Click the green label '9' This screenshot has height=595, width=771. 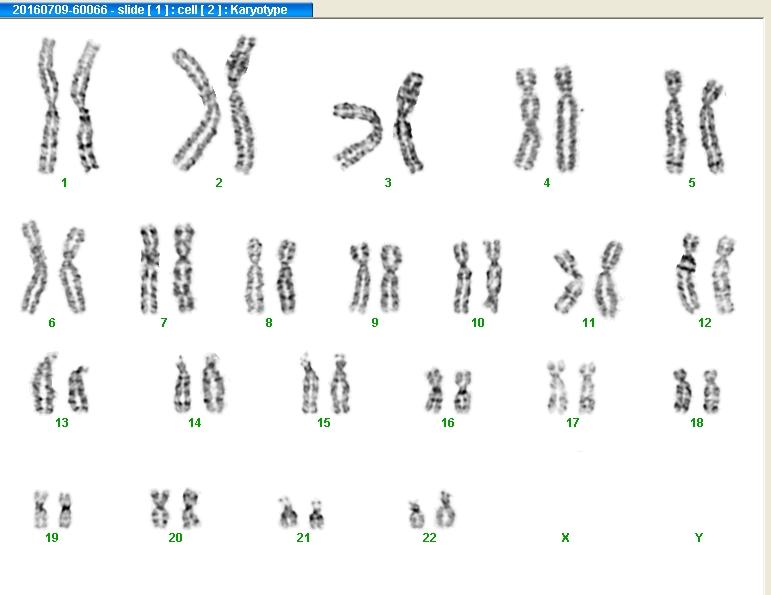coord(375,323)
